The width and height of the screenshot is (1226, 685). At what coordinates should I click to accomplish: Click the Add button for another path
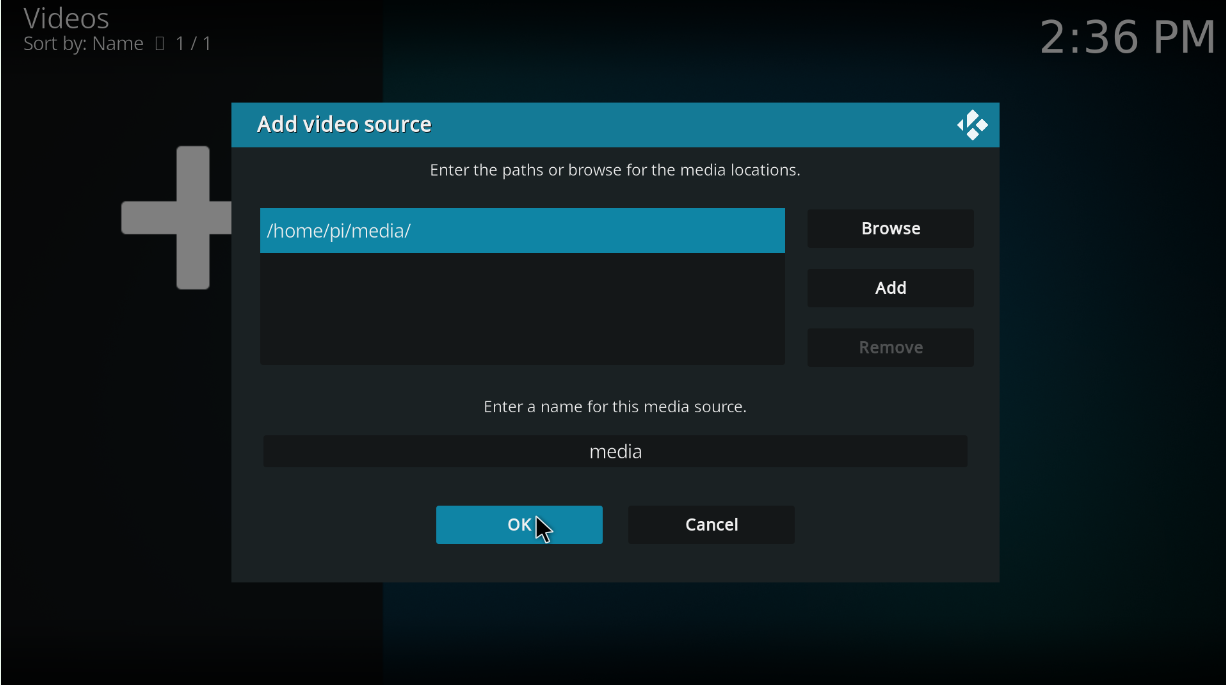tap(890, 288)
